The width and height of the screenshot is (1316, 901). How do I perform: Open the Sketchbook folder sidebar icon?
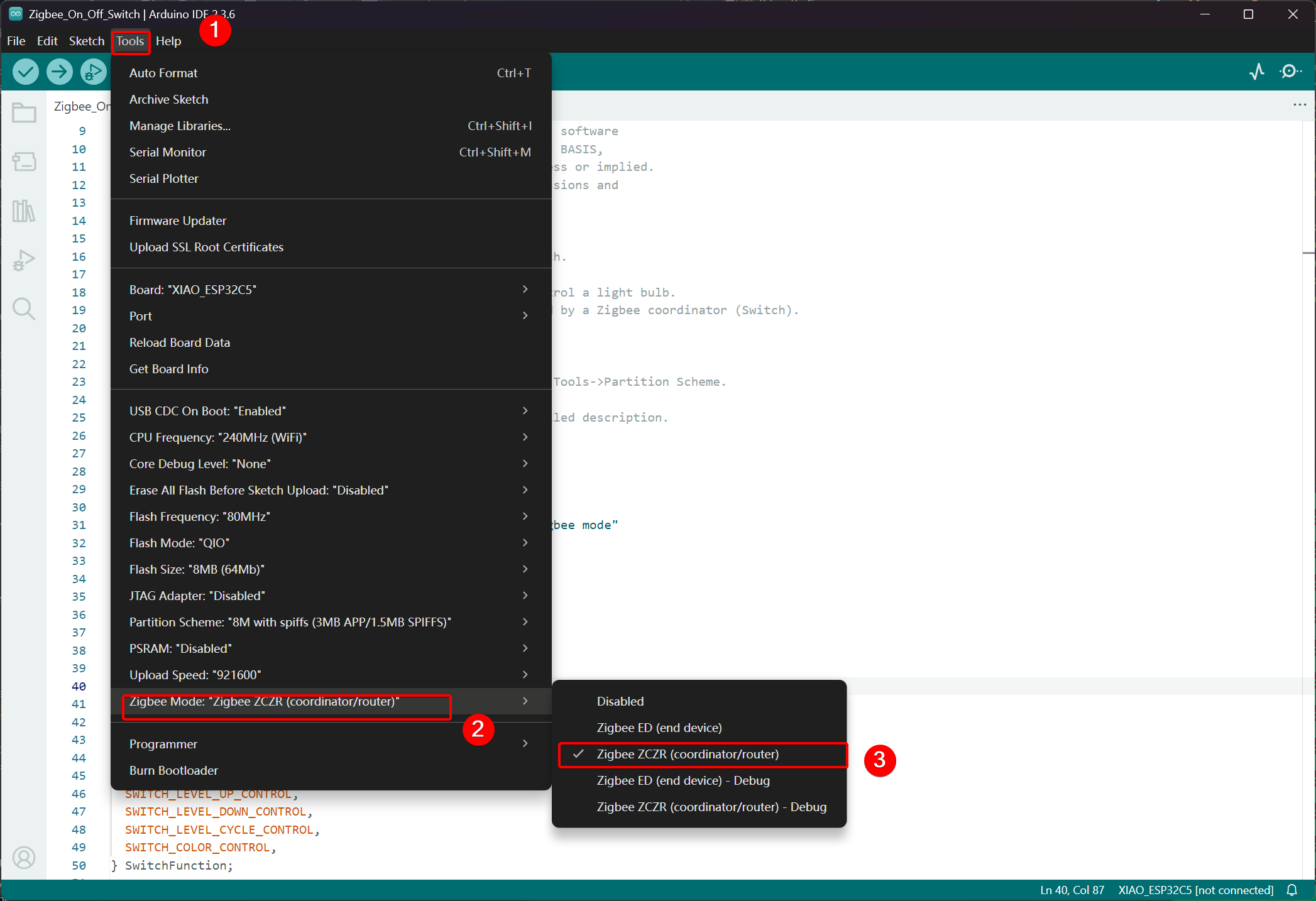pos(24,113)
